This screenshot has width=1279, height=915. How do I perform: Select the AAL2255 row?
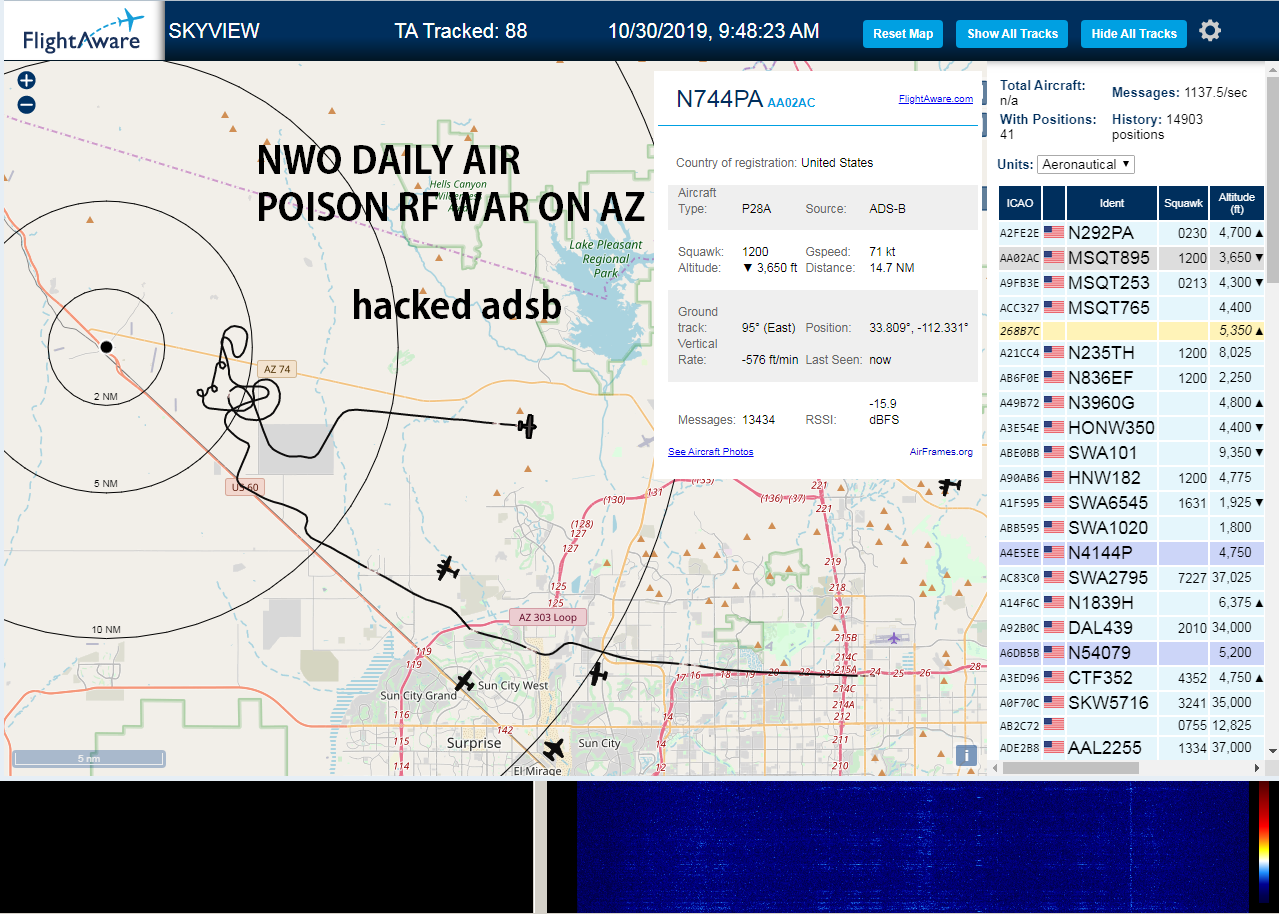point(1132,748)
